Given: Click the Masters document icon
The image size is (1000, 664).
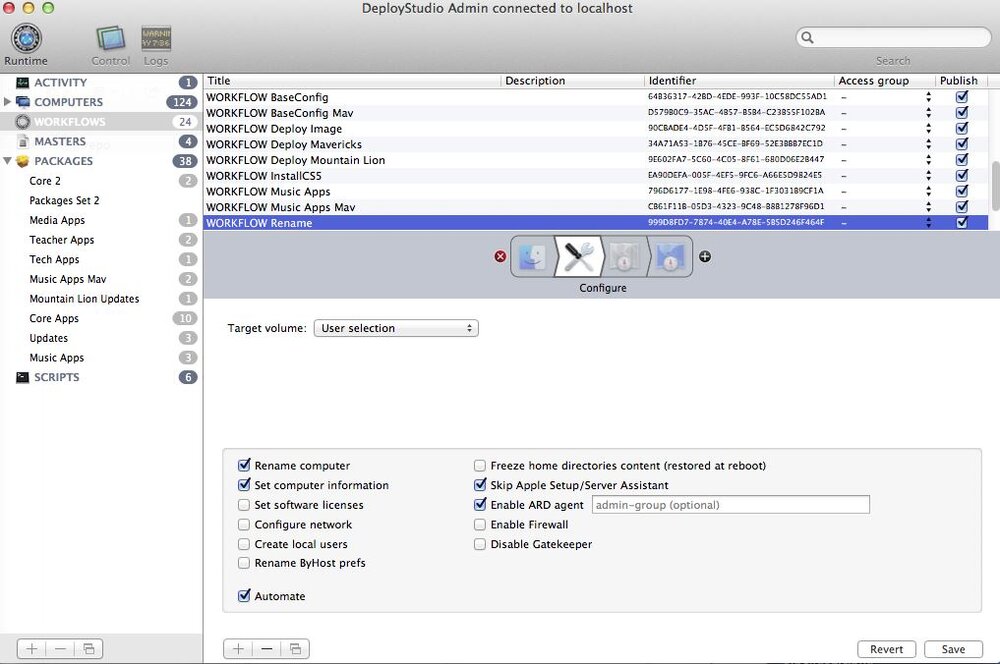Looking at the screenshot, I should 23,142.
